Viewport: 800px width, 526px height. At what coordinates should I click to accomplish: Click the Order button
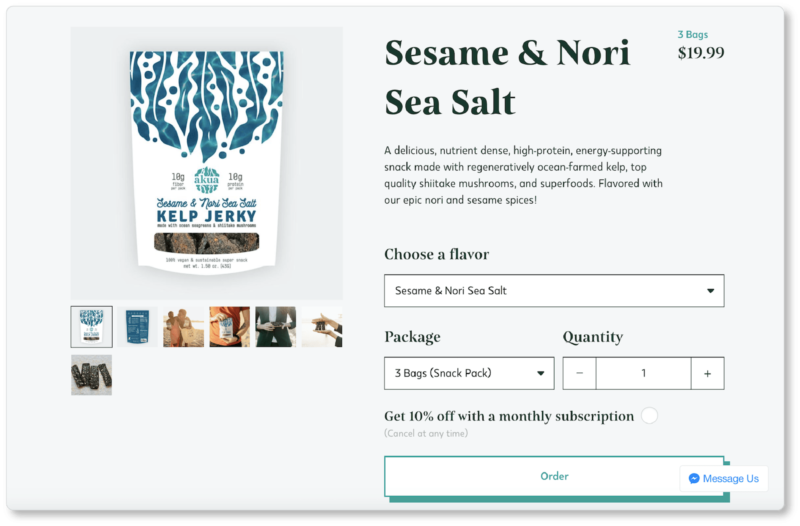coord(554,476)
